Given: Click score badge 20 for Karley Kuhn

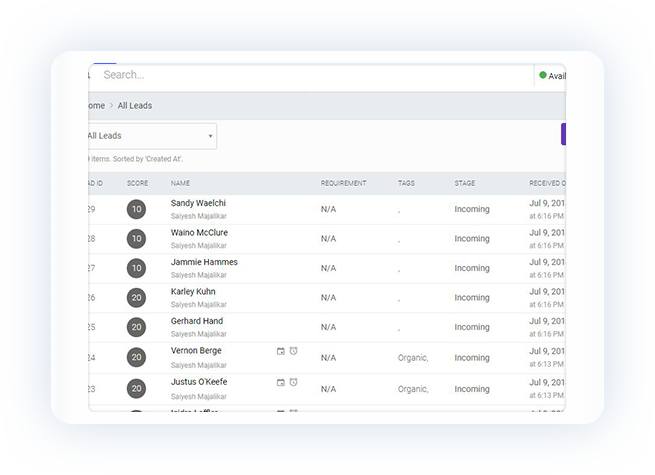Looking at the screenshot, I should (136, 298).
